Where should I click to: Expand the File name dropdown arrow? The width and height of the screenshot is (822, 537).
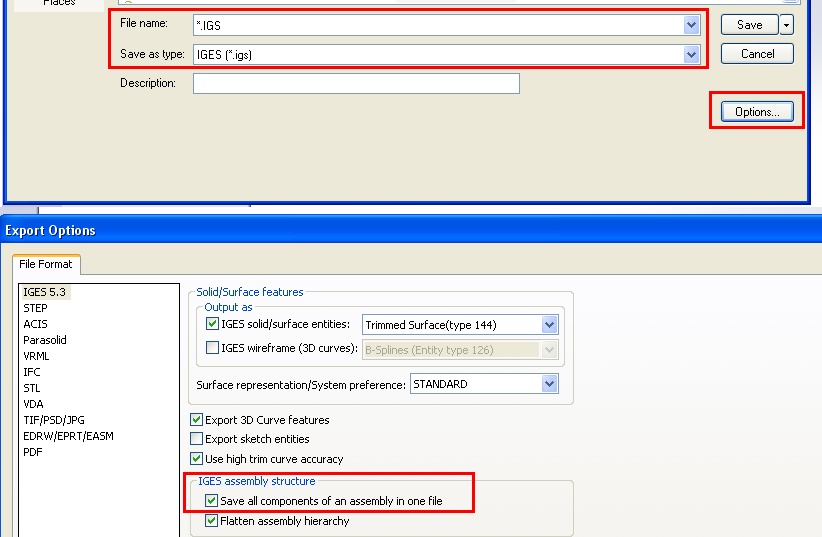[x=691, y=25]
